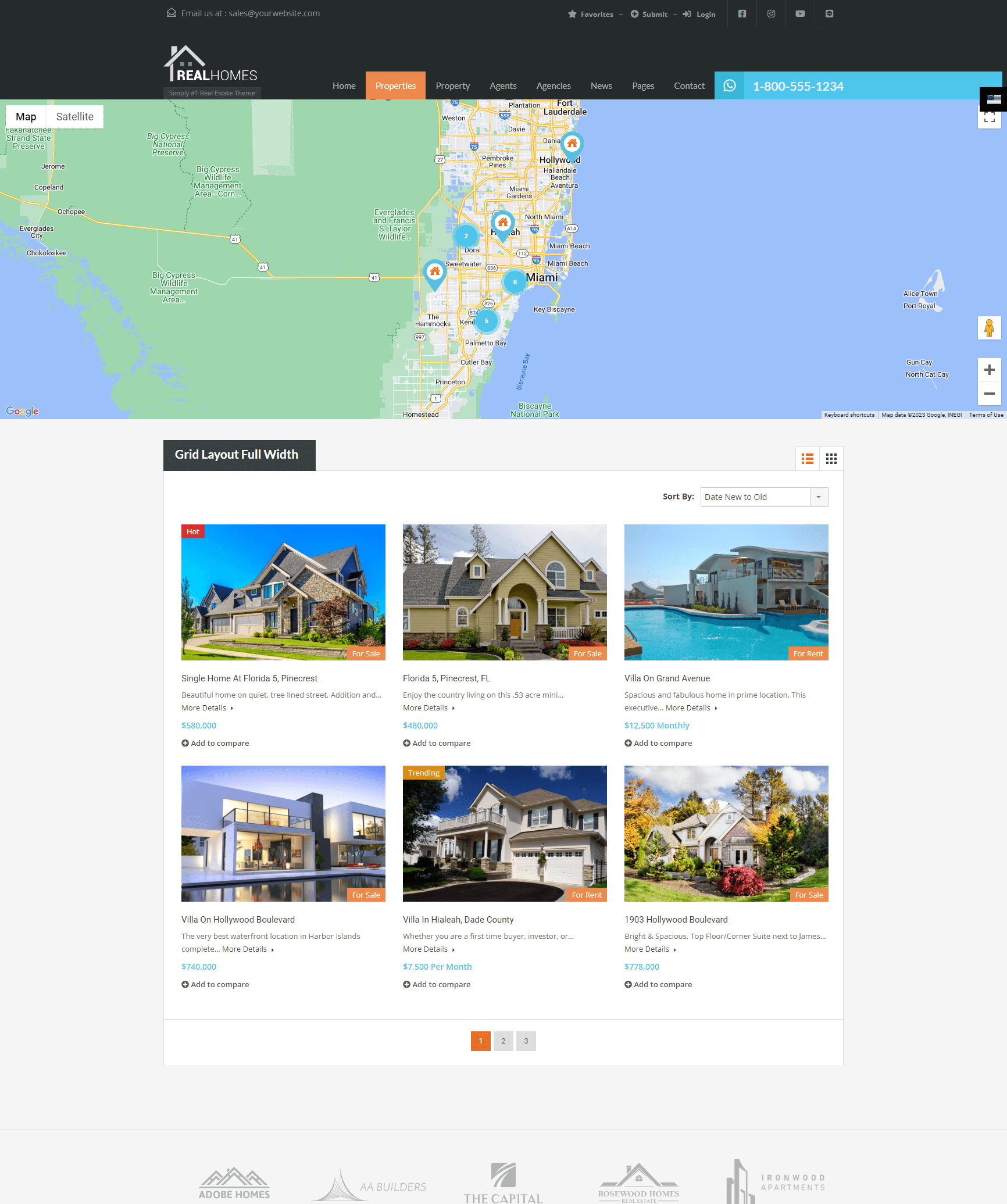Open 1903 Hollywood Boulevard title
The image size is (1007, 1204).
(x=676, y=920)
